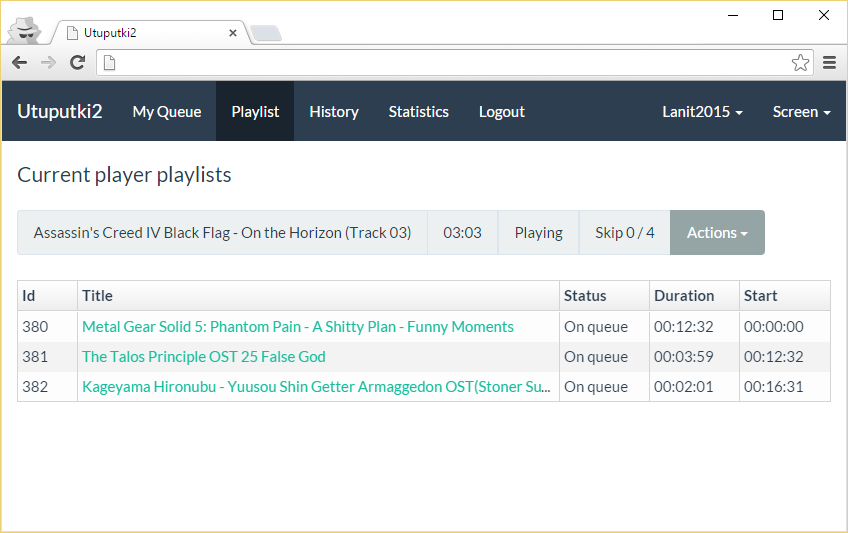Open The Talos Principle OST link
This screenshot has width=848, height=533.
(204, 357)
